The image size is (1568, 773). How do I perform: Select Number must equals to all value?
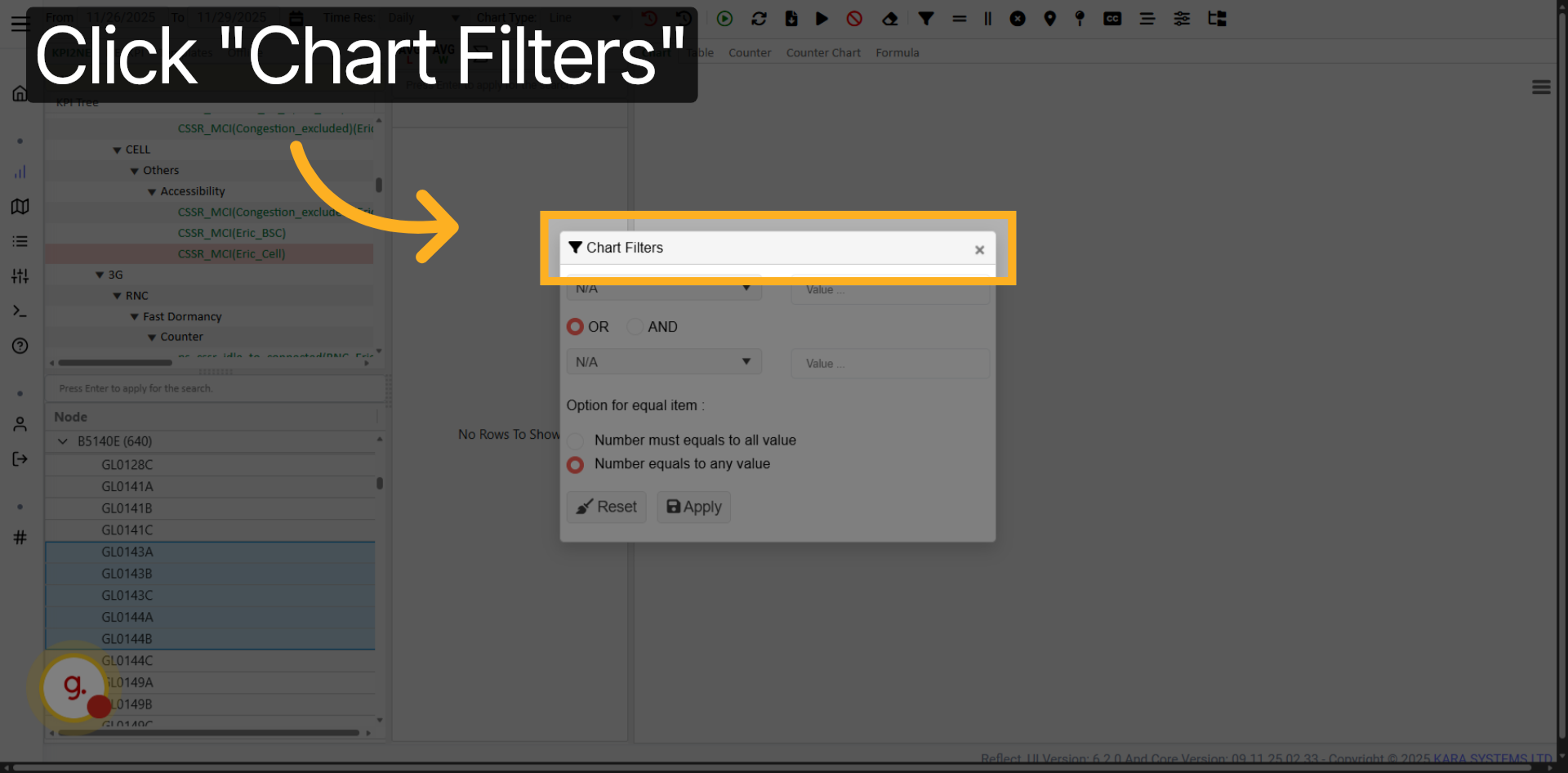575,440
